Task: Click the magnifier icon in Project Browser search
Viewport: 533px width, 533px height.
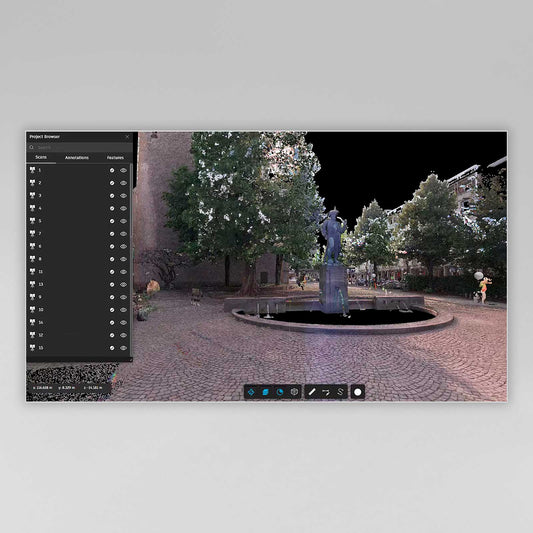Action: tap(32, 147)
